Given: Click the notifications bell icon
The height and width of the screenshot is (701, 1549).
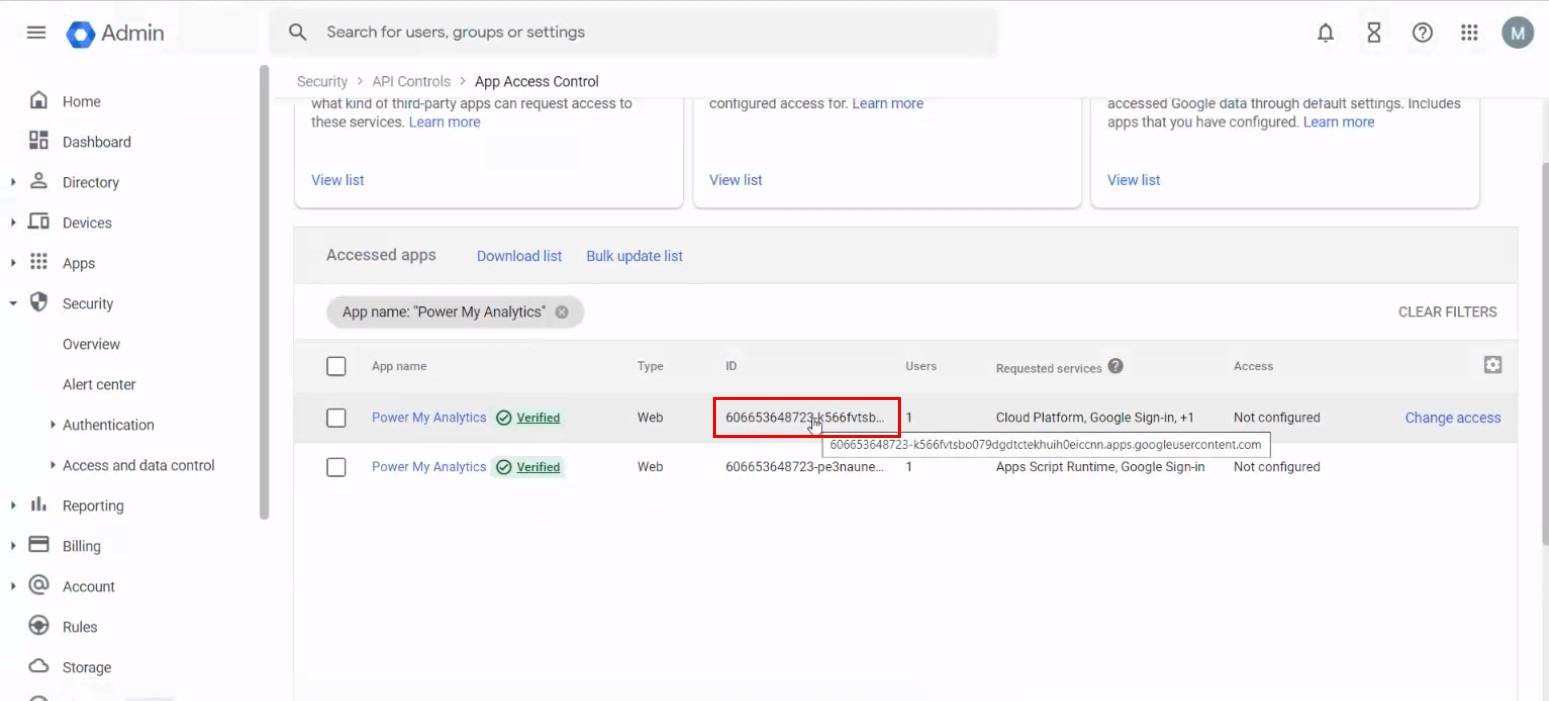Looking at the screenshot, I should coord(1325,33).
